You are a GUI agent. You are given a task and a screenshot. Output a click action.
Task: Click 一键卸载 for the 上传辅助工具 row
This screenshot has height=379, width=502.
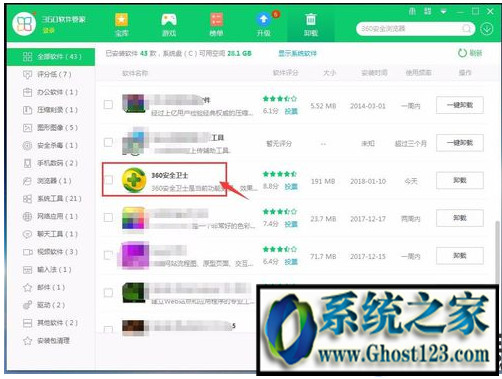pyautogui.click(x=460, y=143)
